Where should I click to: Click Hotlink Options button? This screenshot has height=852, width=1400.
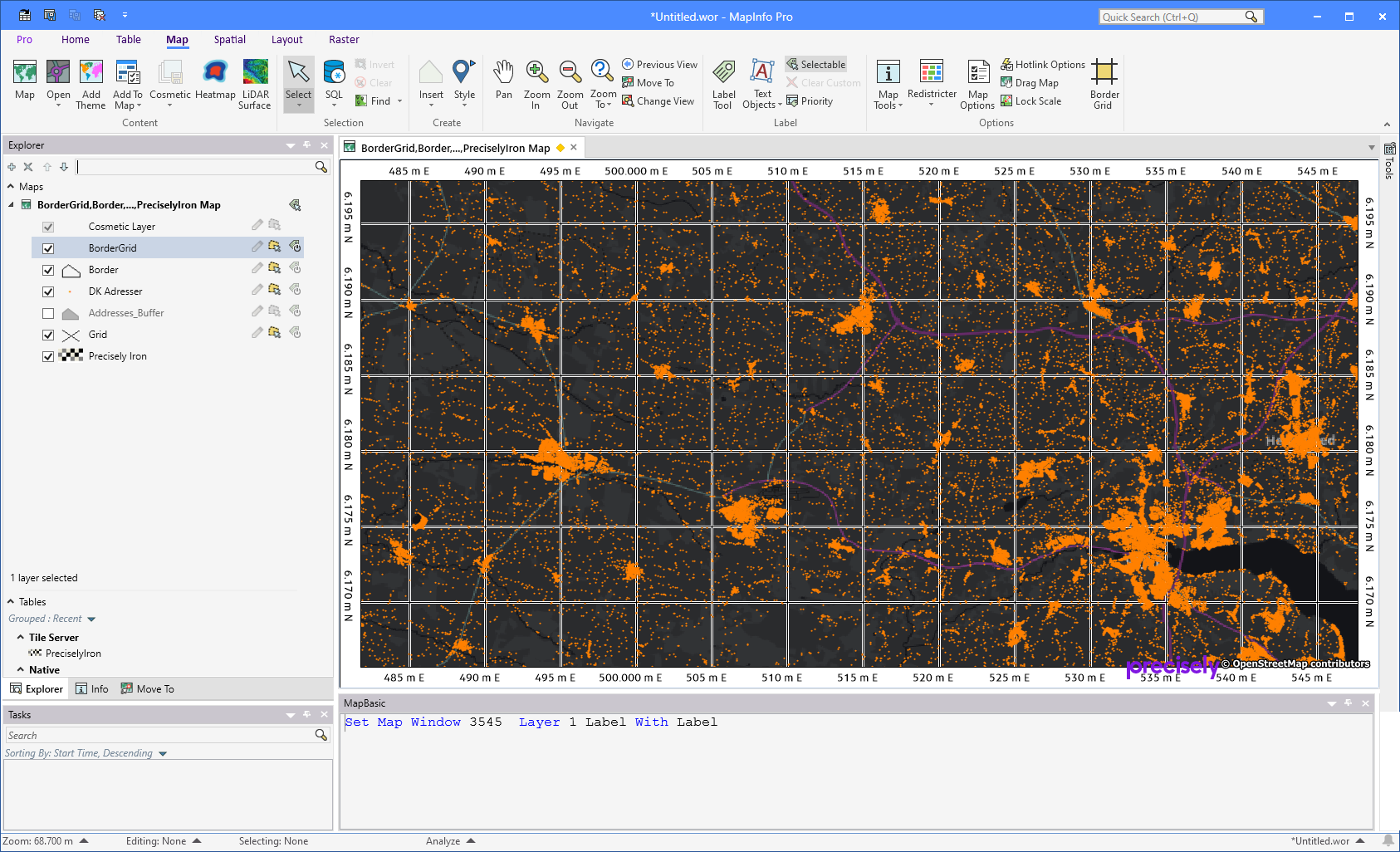(x=1042, y=65)
